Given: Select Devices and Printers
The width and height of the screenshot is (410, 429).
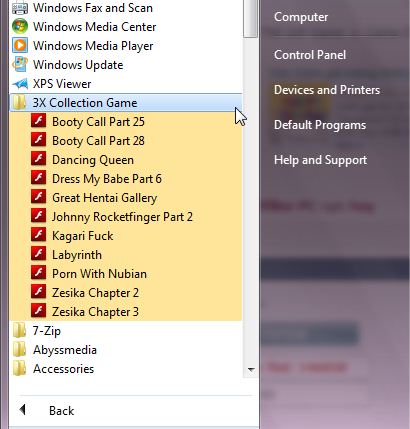Looking at the screenshot, I should point(327,90).
